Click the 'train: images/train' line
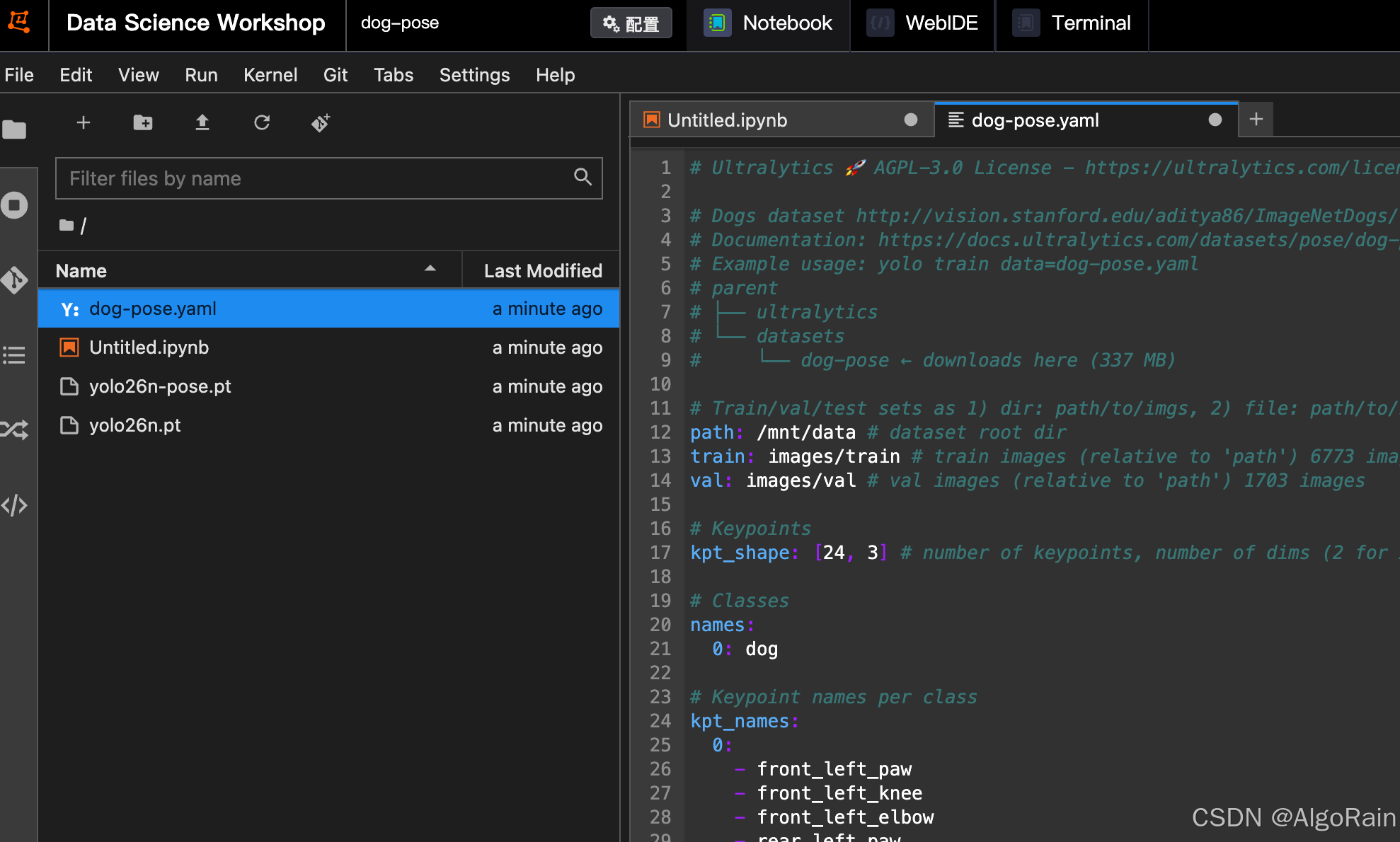The image size is (1400, 842). [796, 456]
